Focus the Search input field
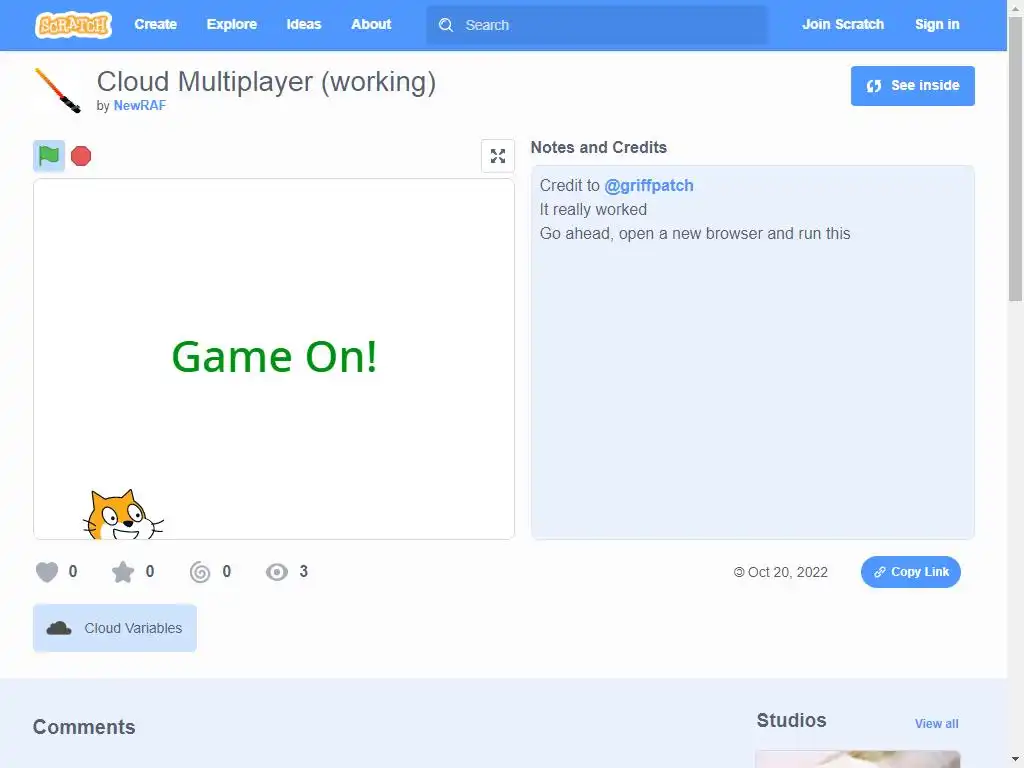Viewport: 1024px width, 768px height. click(x=597, y=25)
